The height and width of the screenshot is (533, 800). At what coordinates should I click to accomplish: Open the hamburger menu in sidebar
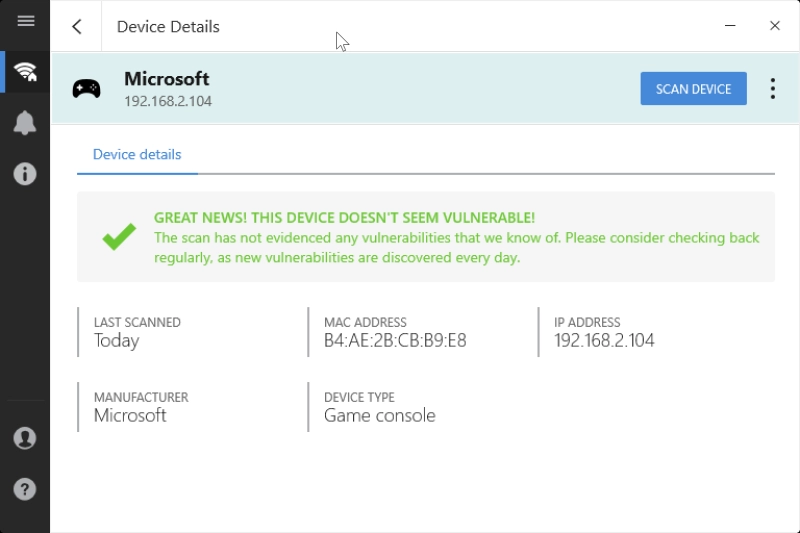pyautogui.click(x=25, y=21)
